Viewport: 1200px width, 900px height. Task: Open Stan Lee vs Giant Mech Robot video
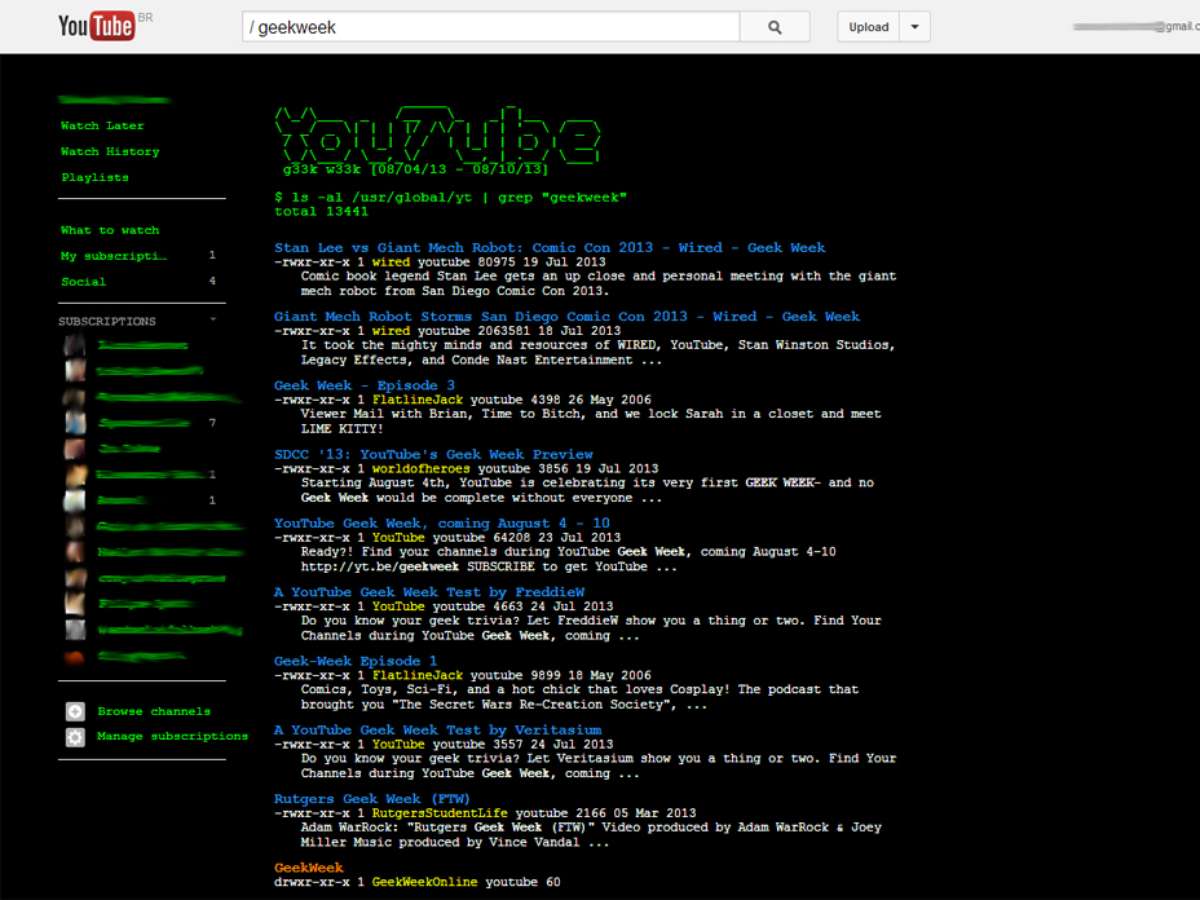pyautogui.click(x=550, y=248)
